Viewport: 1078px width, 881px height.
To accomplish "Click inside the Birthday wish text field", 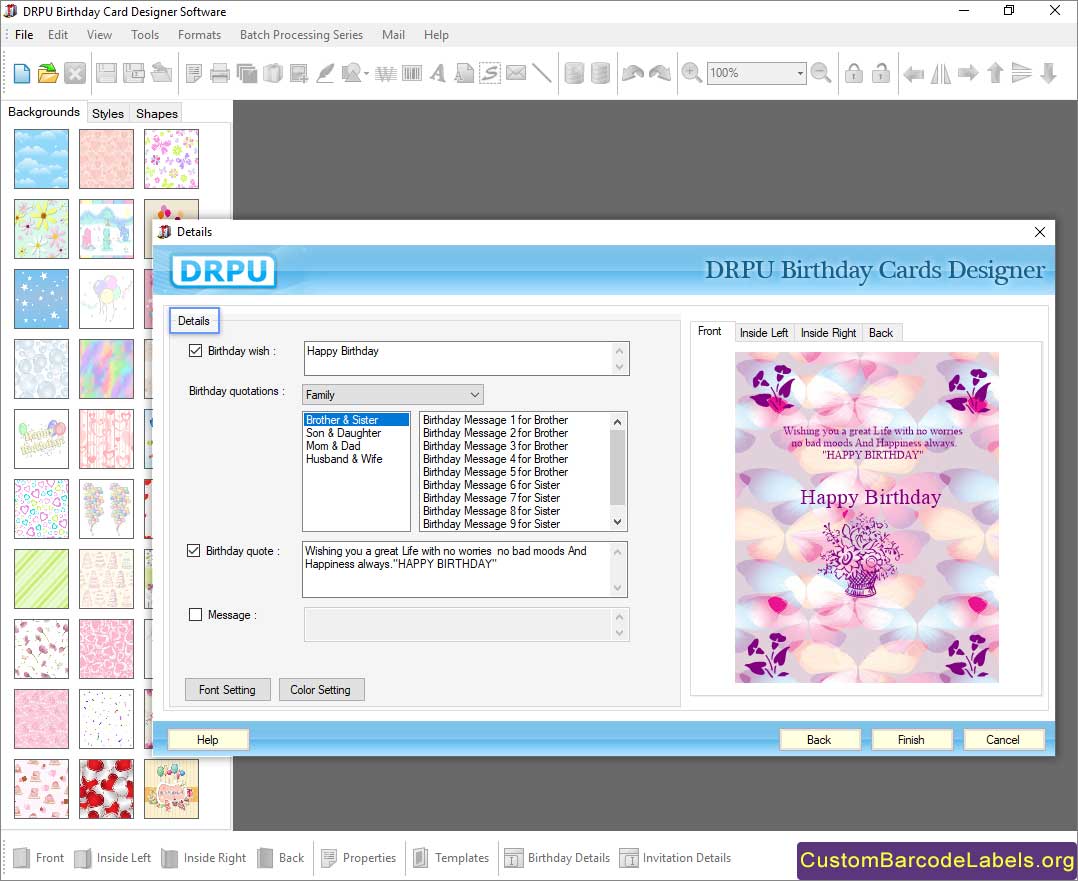I will click(x=458, y=358).
